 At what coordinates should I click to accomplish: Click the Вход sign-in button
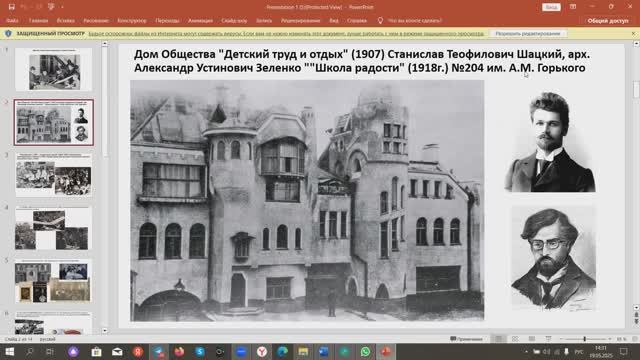[551, 7]
